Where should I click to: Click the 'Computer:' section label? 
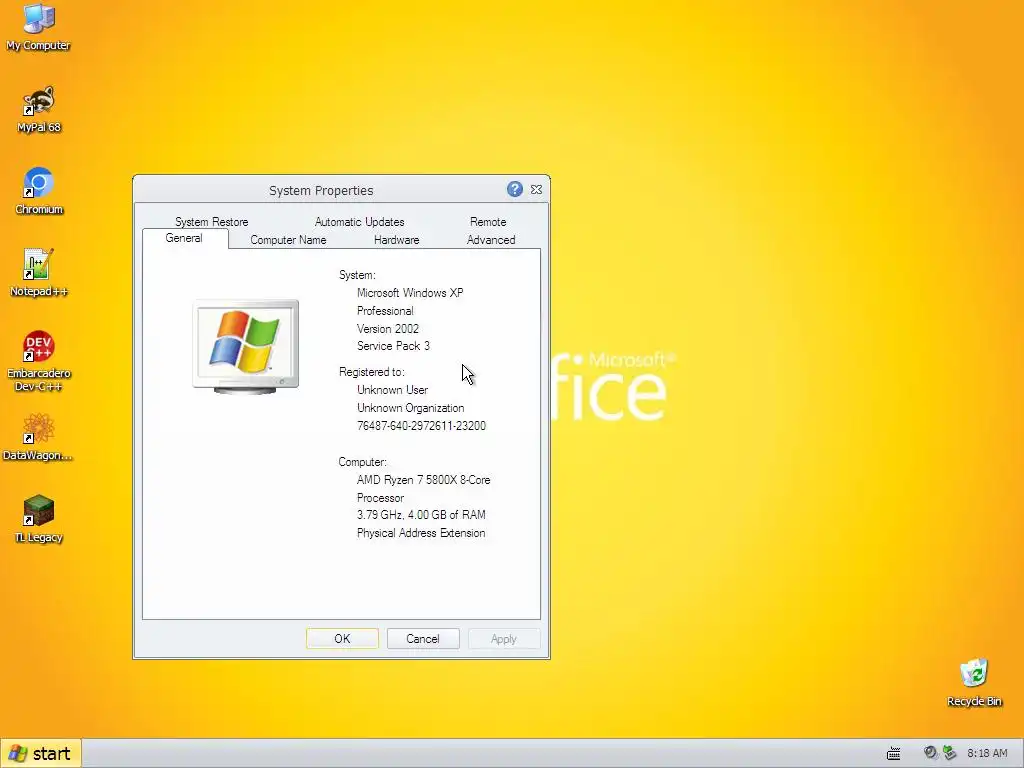[x=362, y=462]
